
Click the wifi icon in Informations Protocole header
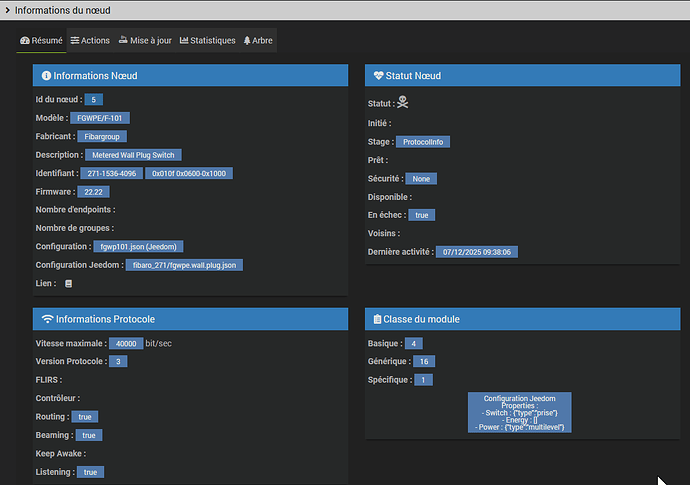tap(47, 319)
